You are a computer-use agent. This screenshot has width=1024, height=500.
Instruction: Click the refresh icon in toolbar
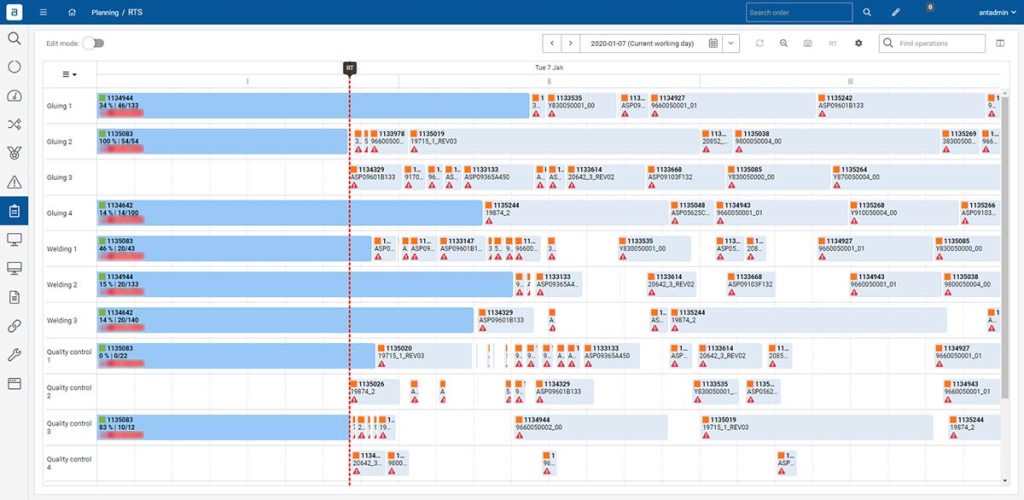760,43
